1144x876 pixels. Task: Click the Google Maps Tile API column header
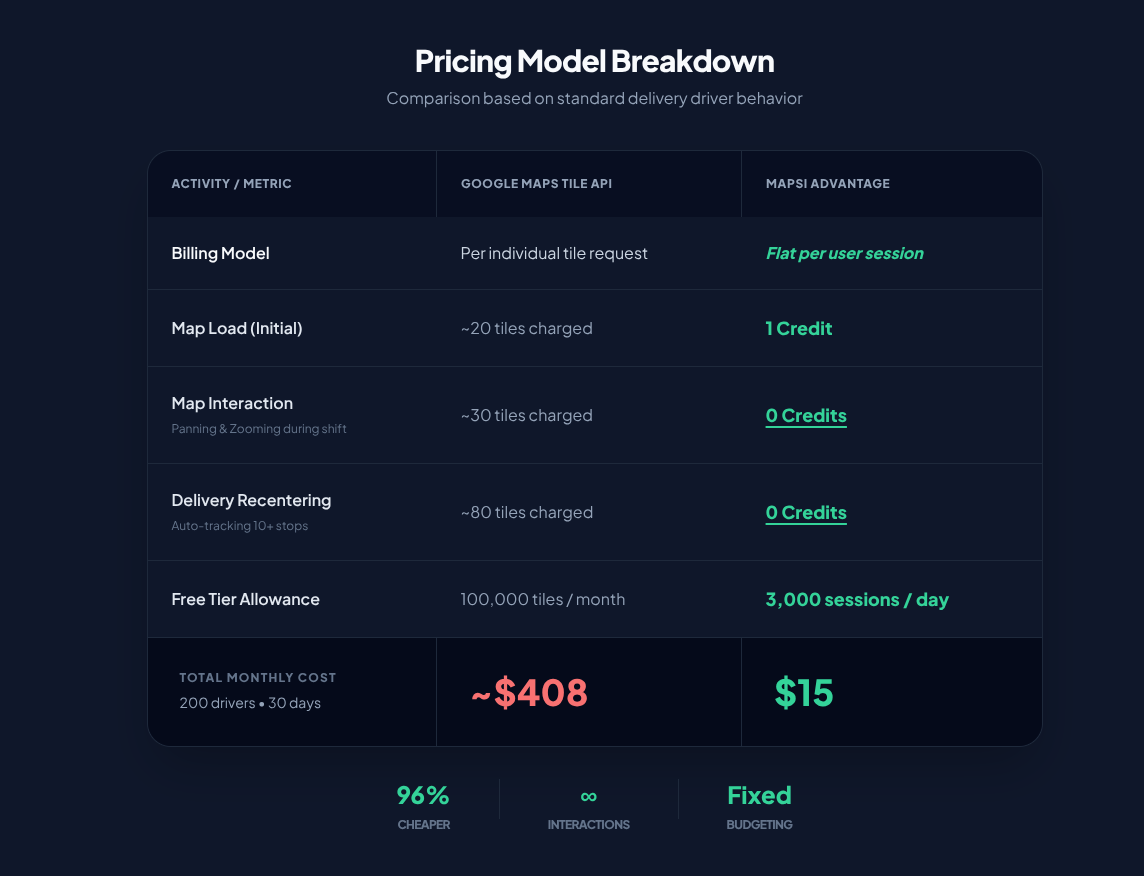point(536,184)
